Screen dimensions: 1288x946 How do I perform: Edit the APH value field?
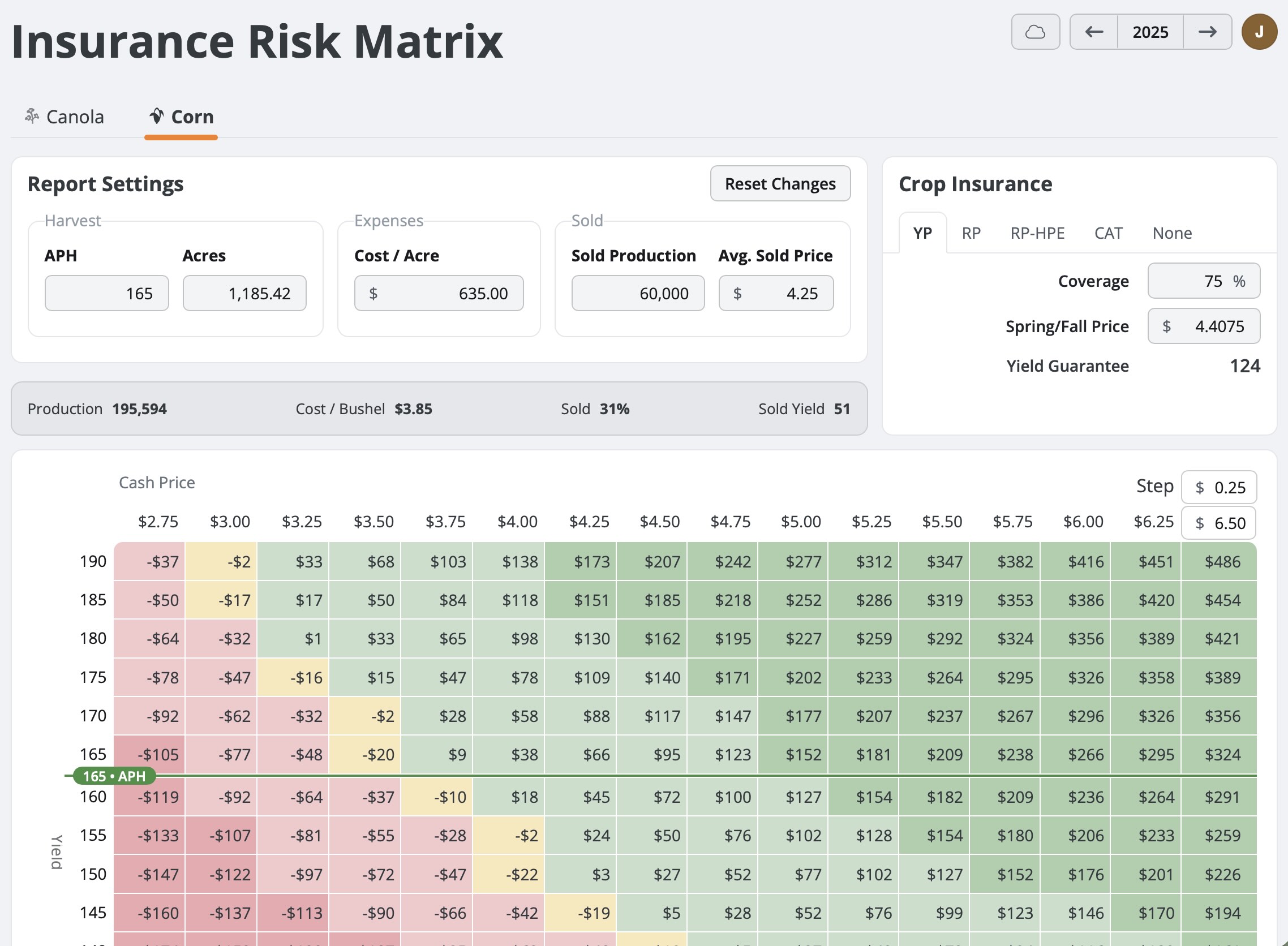click(106, 293)
